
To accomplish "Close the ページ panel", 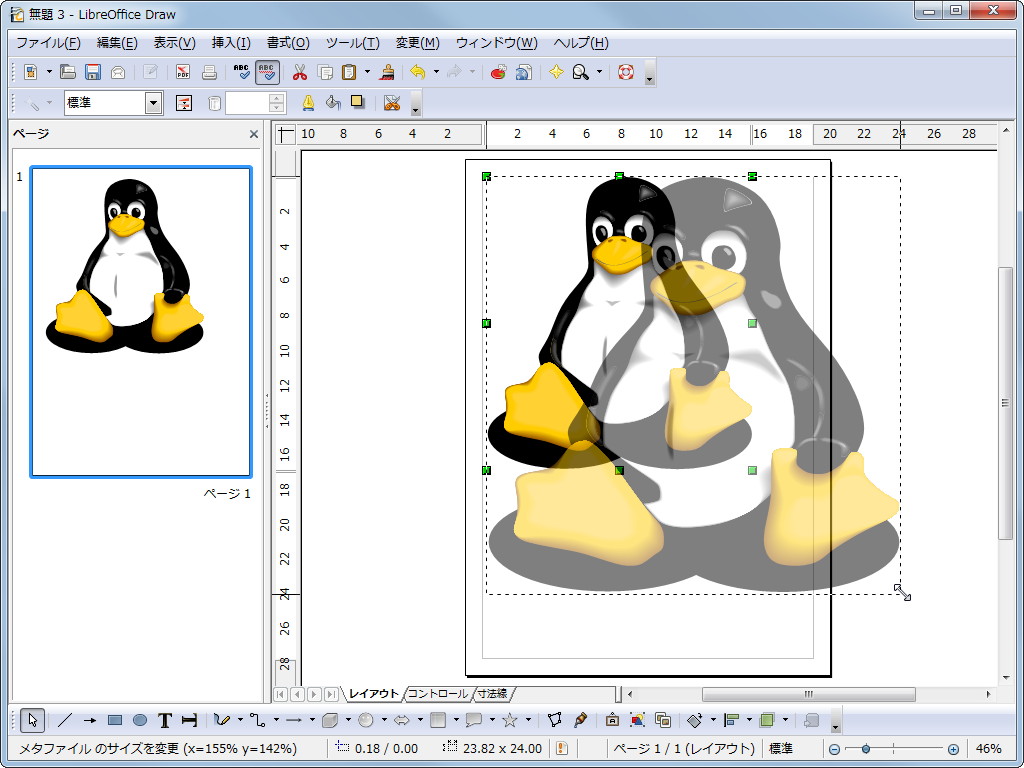I will coord(253,134).
